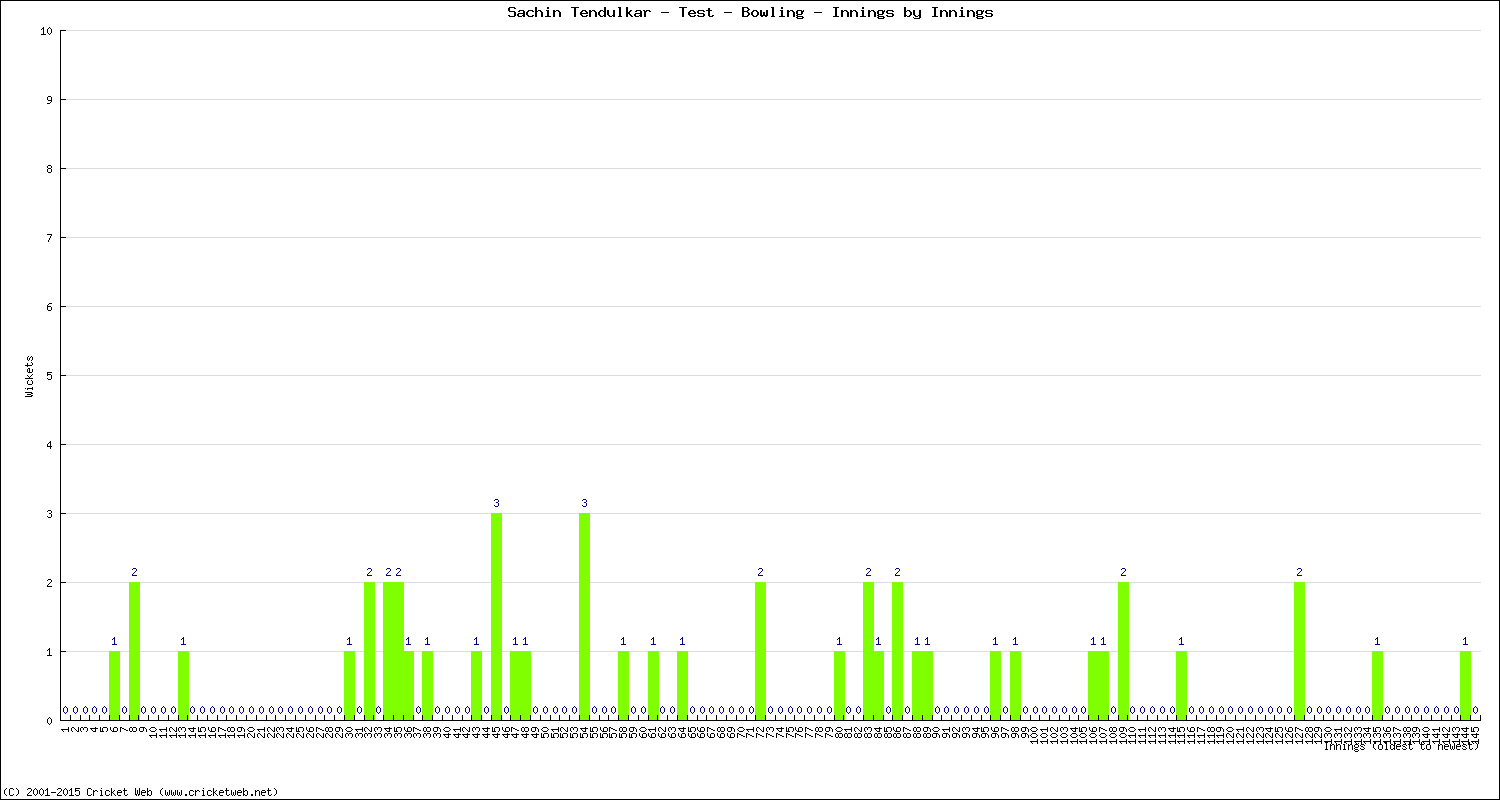Image resolution: width=1500 pixels, height=800 pixels.
Task: Click the 1-wicket bar at innings 135
Action: point(1377,686)
